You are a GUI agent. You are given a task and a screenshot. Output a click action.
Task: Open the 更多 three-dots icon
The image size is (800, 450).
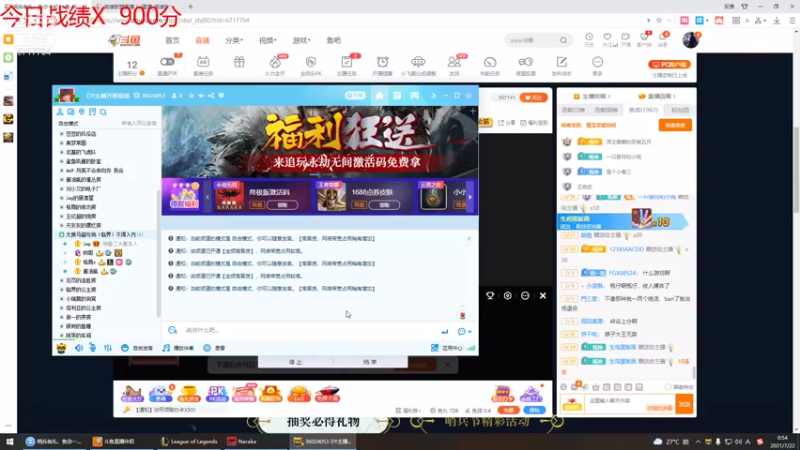(x=597, y=62)
